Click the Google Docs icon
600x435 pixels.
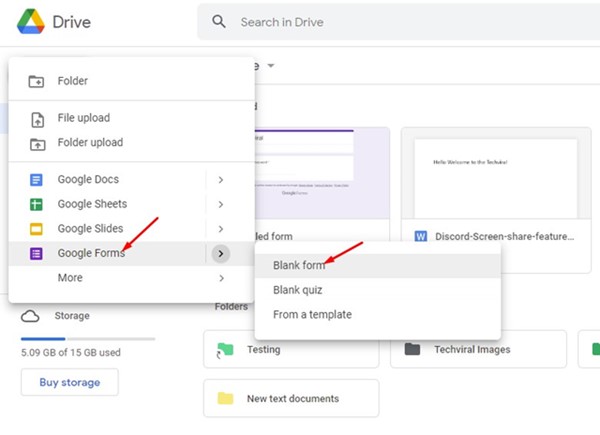tap(37, 180)
